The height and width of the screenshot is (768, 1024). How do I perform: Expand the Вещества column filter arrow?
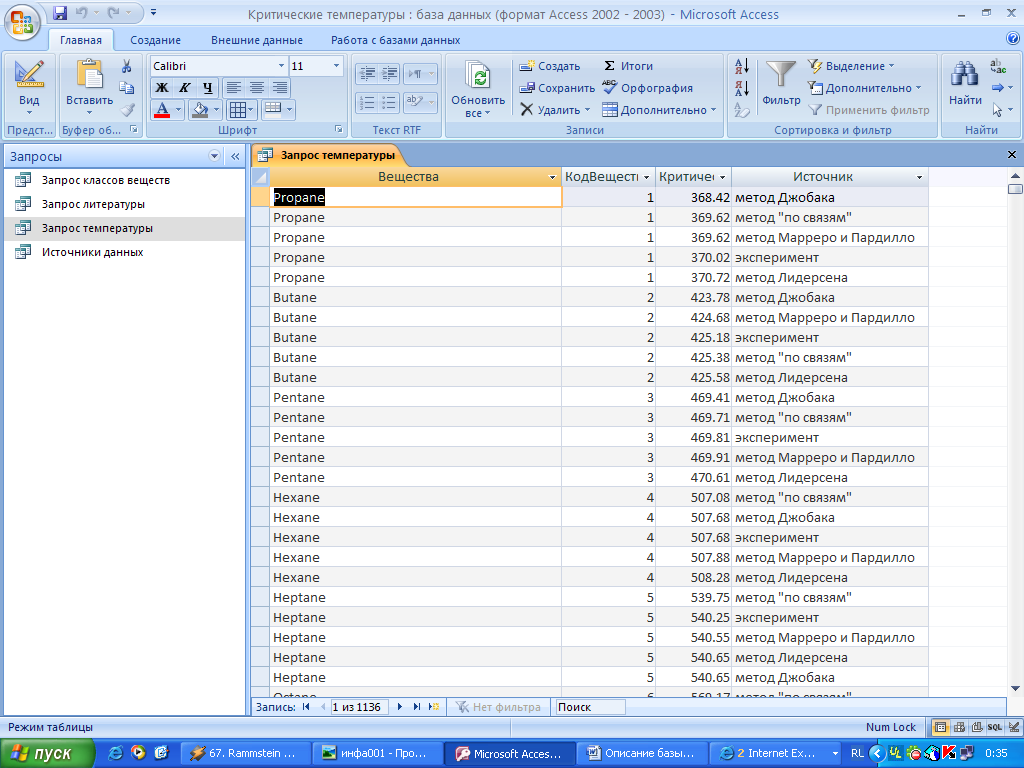tap(553, 177)
